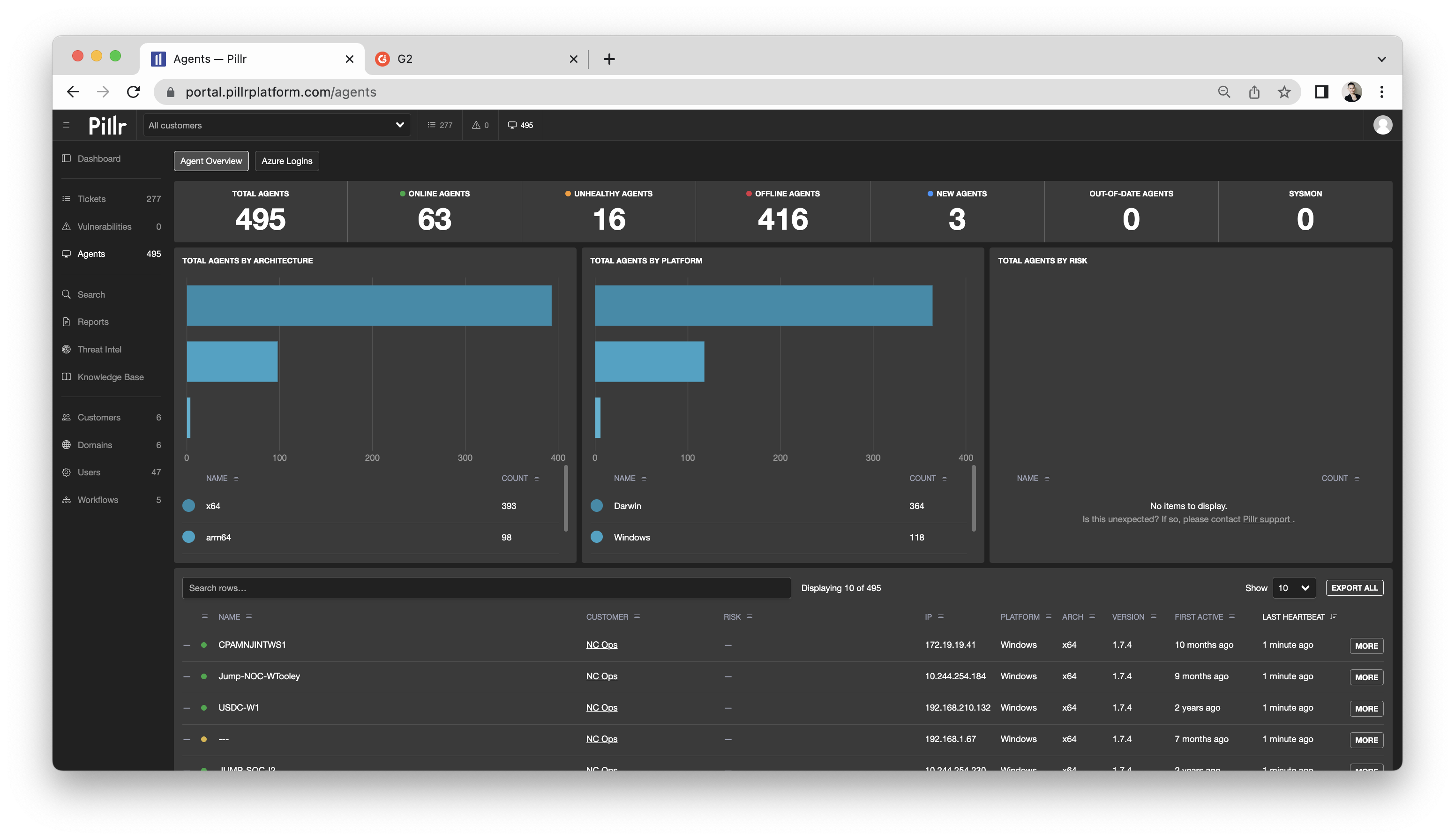
Task: Toggle the x64 legend color dot
Action: (188, 506)
